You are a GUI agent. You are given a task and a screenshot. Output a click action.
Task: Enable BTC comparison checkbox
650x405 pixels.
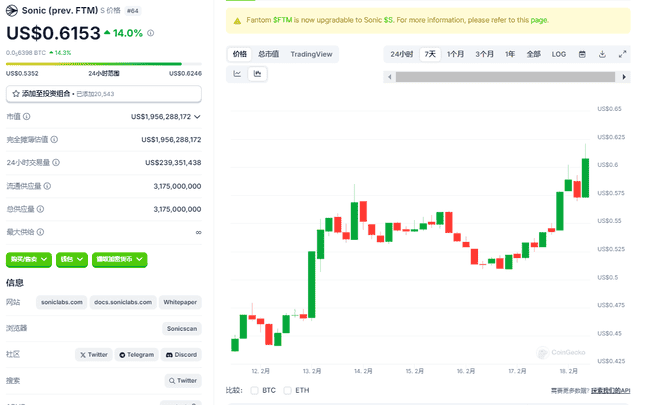[x=255, y=390]
